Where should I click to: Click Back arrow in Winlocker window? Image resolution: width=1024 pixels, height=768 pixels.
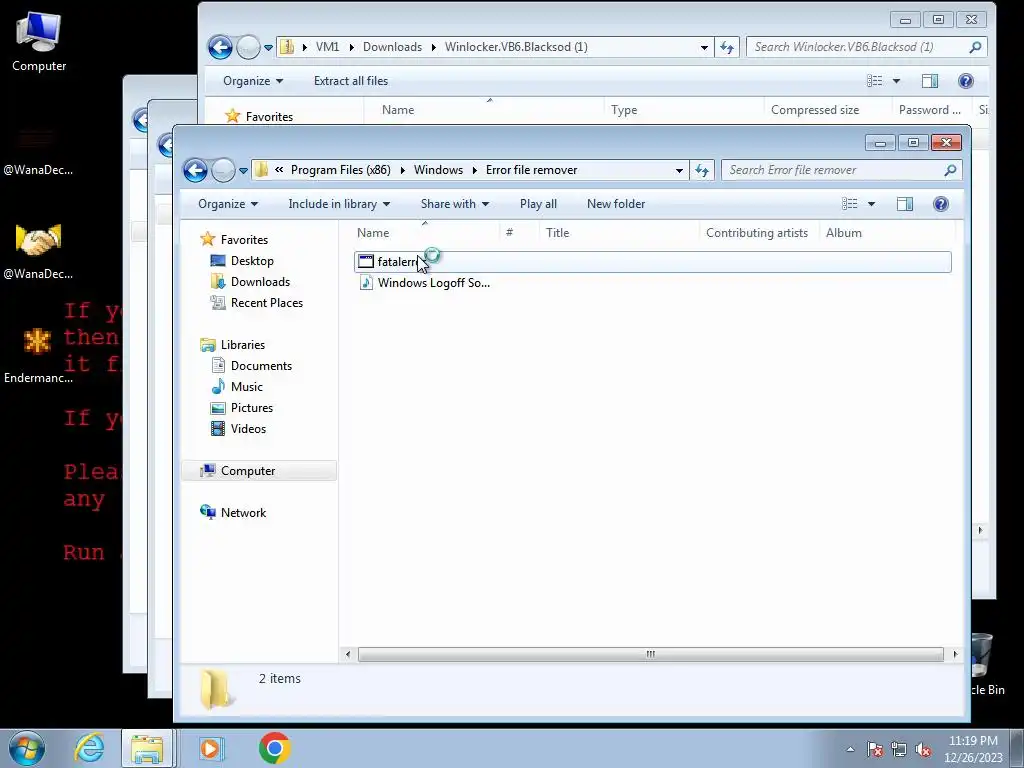(220, 47)
